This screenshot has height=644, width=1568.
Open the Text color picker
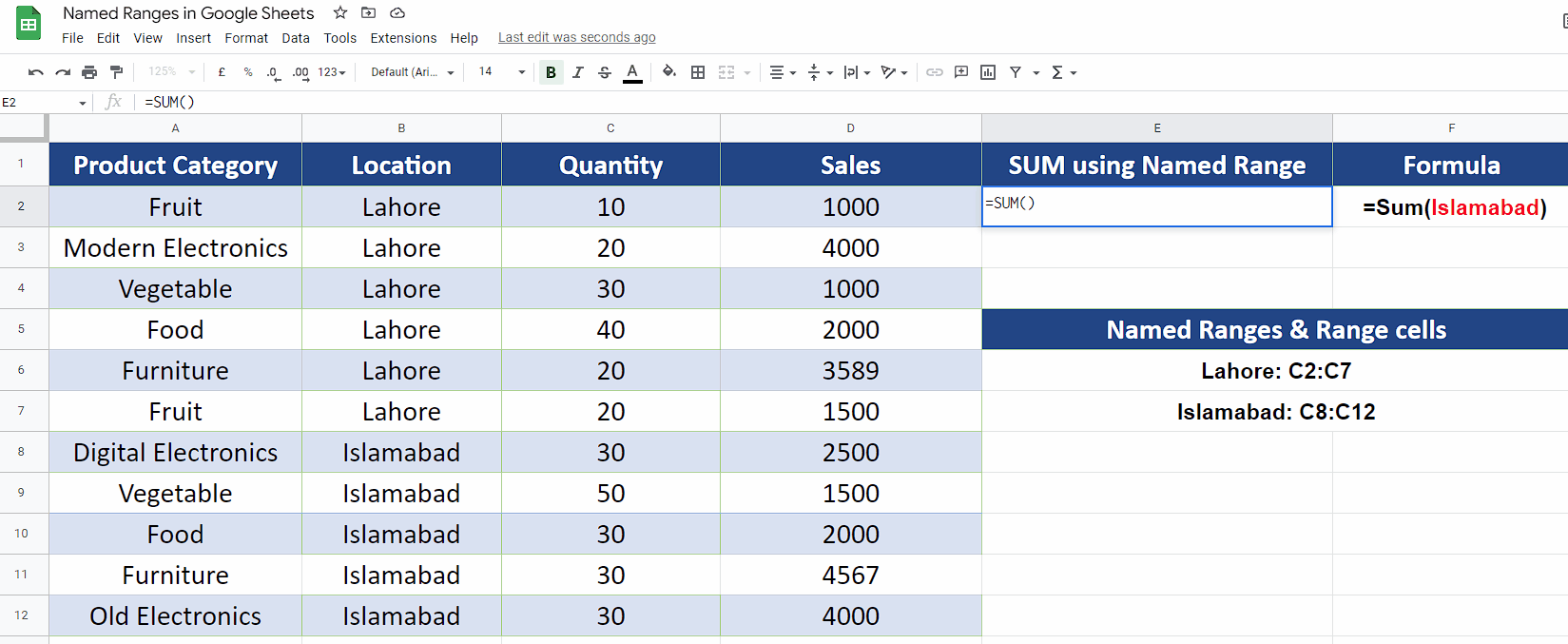632,72
